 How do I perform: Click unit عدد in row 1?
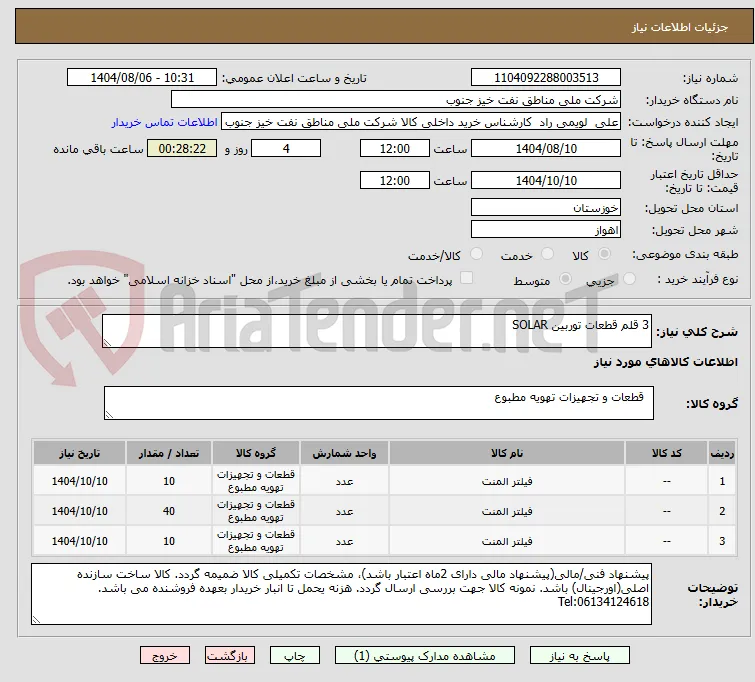[344, 482]
